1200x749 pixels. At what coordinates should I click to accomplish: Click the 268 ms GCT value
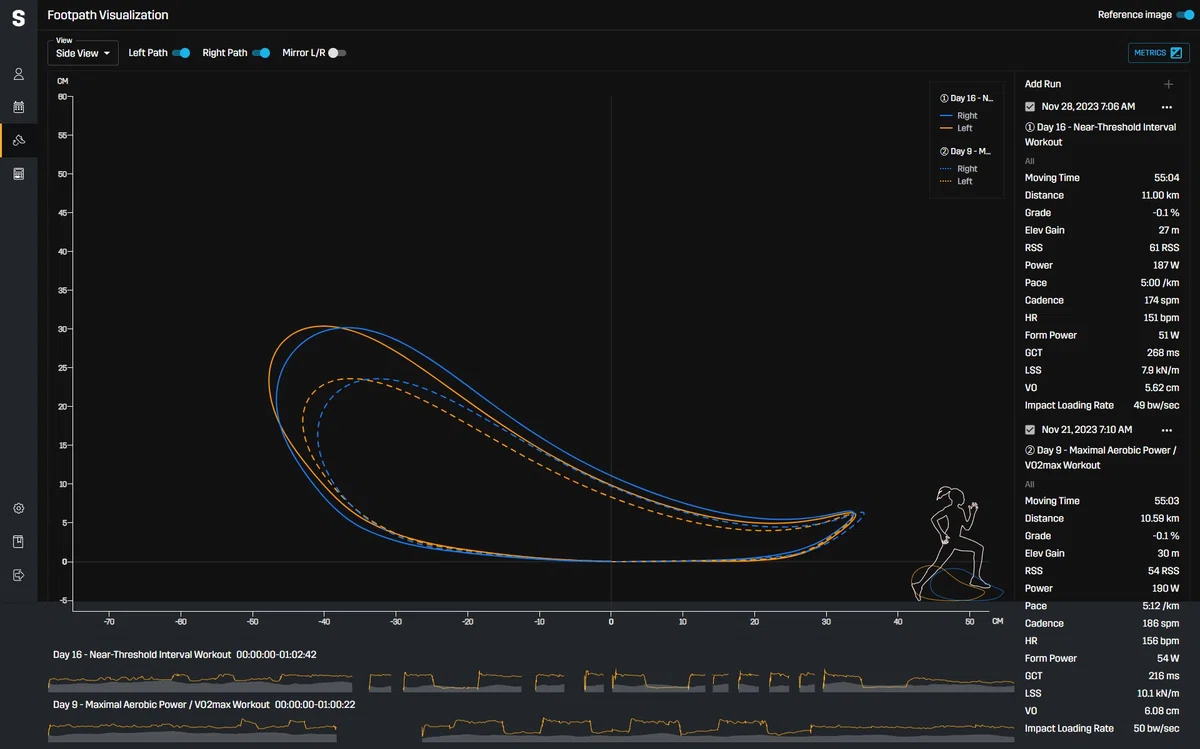pyautogui.click(x=1164, y=353)
